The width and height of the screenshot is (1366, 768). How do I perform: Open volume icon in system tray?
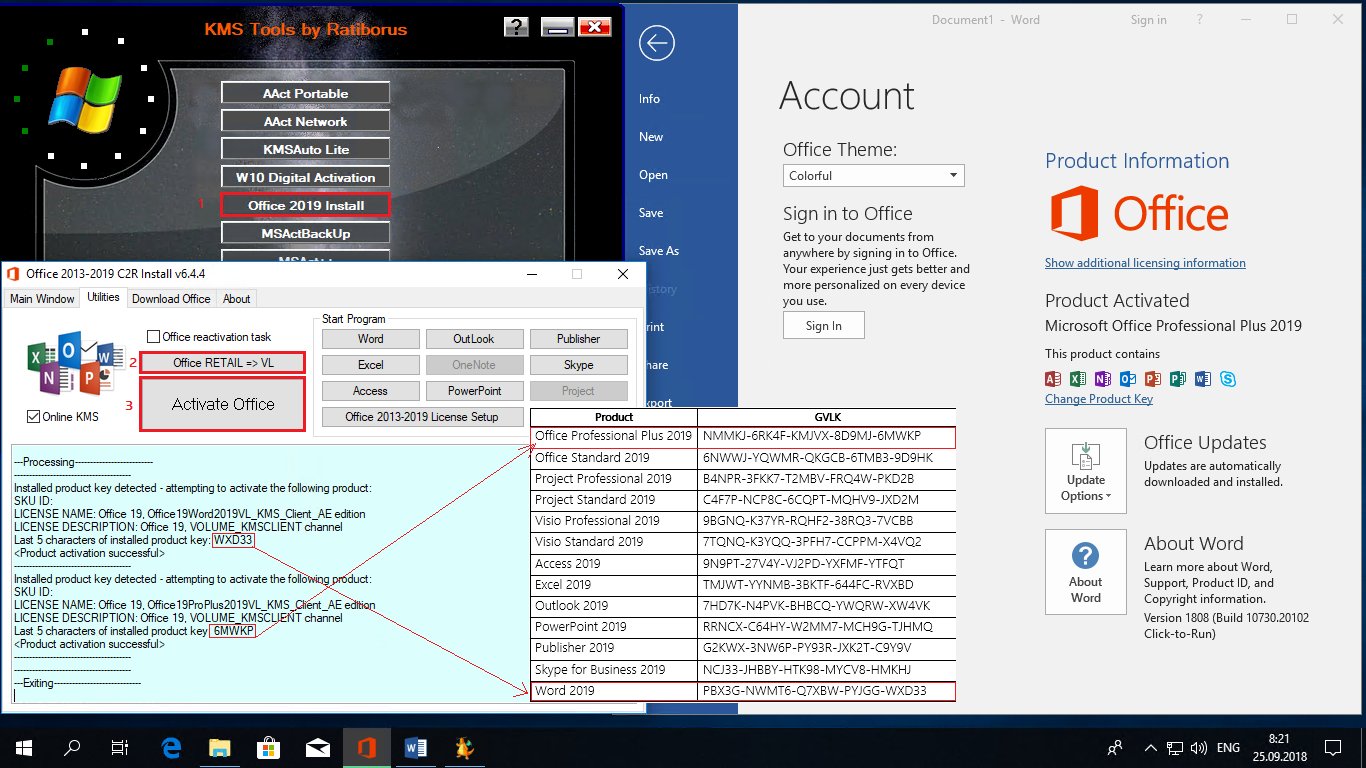tap(1200, 747)
